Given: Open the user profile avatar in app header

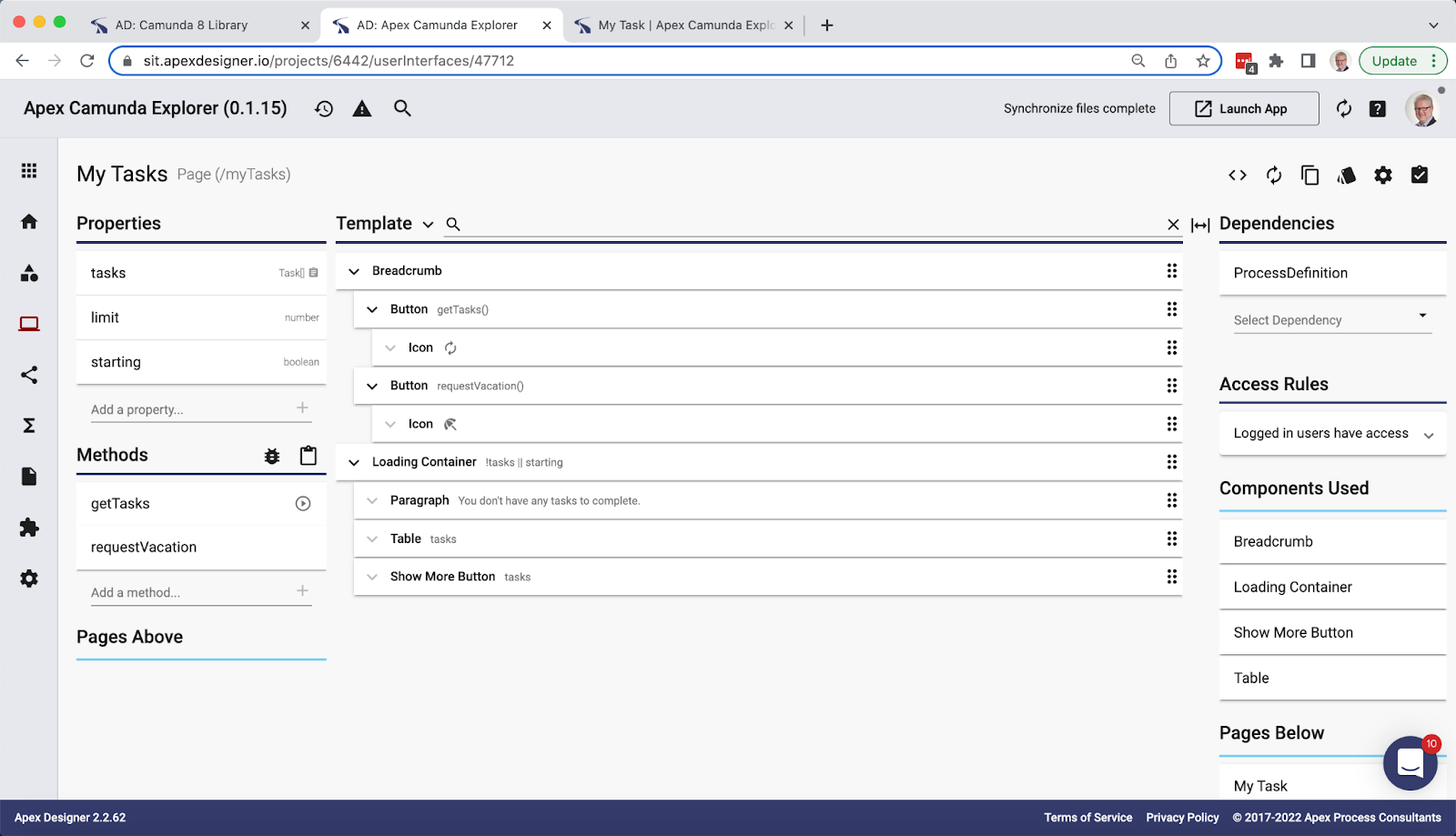Looking at the screenshot, I should pos(1422,108).
